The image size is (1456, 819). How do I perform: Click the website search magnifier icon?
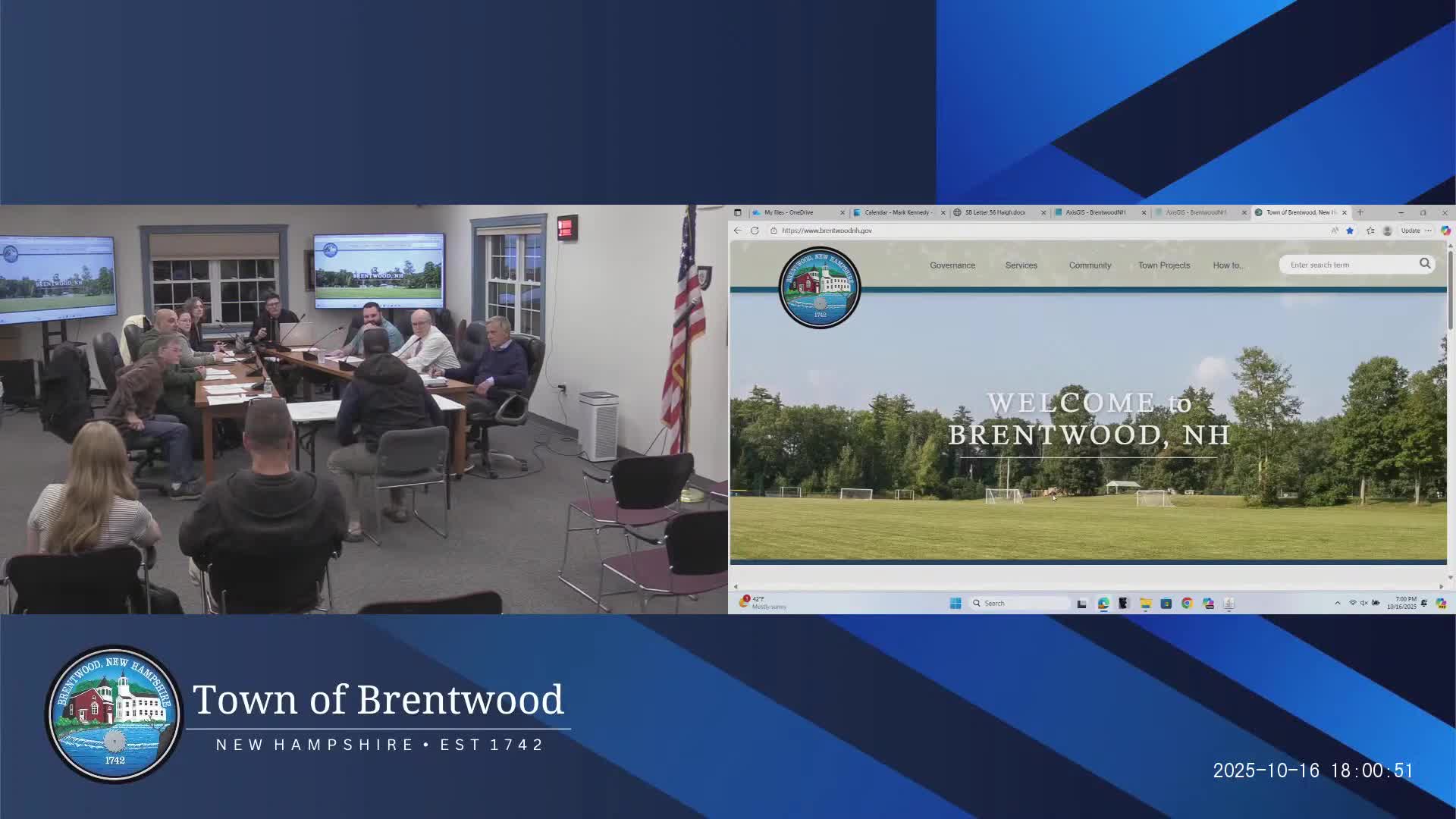click(x=1425, y=264)
